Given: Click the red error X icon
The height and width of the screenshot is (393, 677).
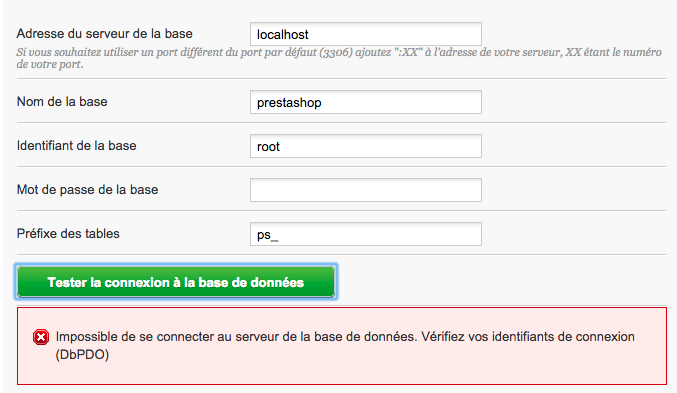Looking at the screenshot, I should [x=41, y=337].
